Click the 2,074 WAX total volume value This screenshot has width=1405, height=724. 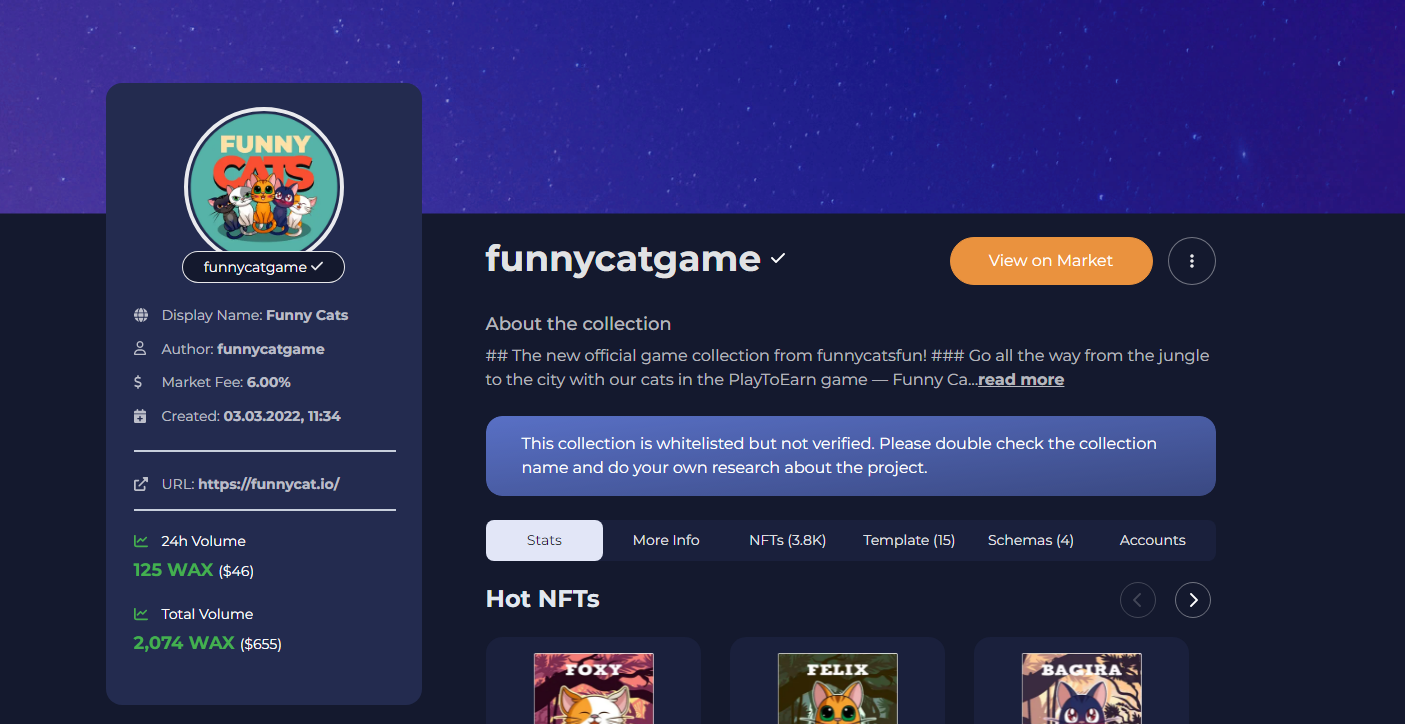(184, 643)
